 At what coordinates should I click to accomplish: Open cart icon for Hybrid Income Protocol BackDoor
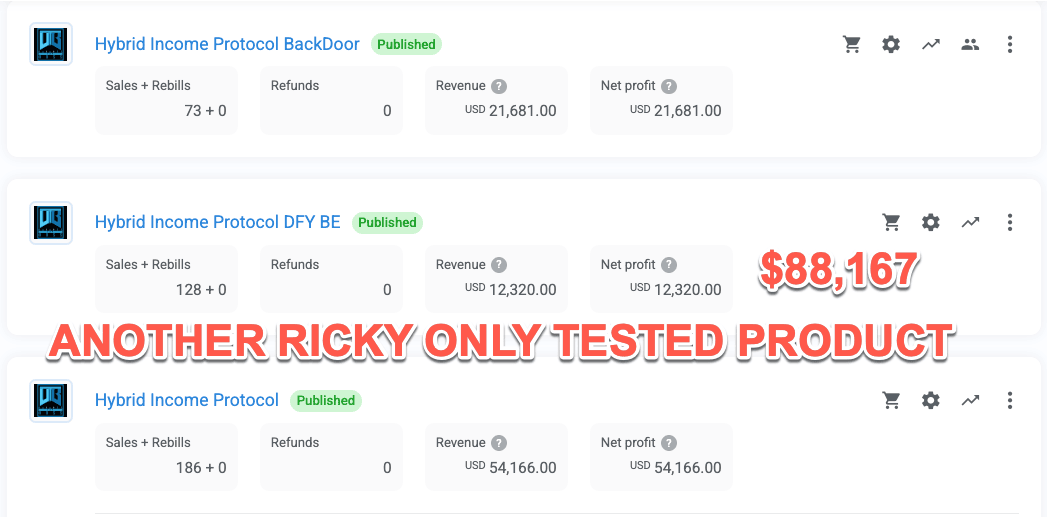coord(851,45)
